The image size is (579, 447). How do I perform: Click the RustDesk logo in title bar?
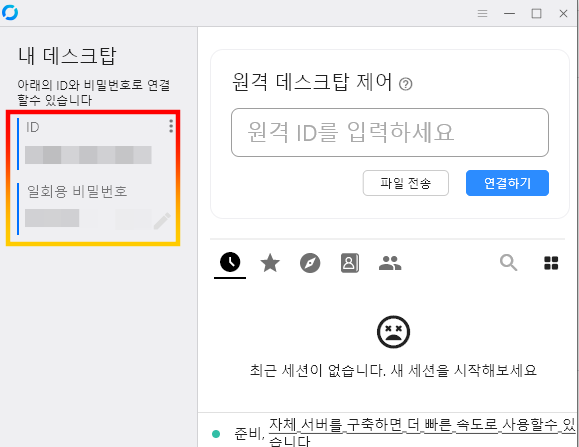coord(10,13)
